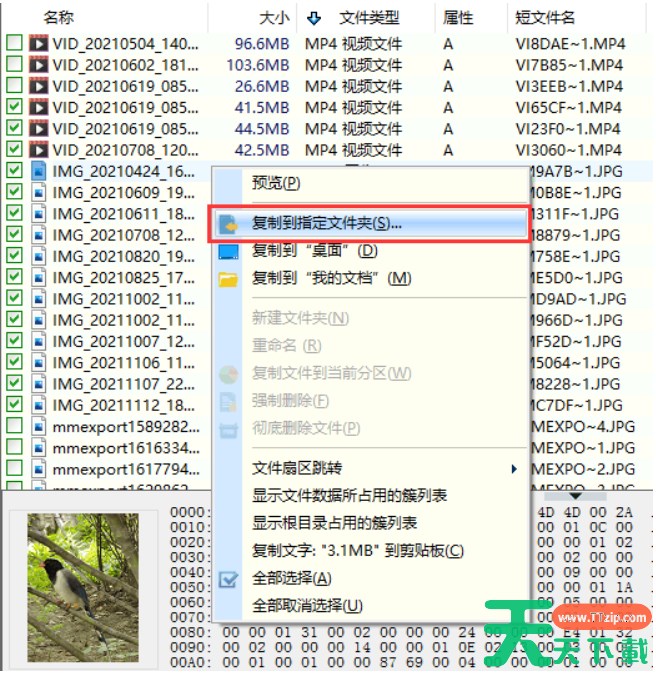Screen dimensions: 656x673
Task: Click video icon of VID_20210504_140 row
Action: pos(38,43)
